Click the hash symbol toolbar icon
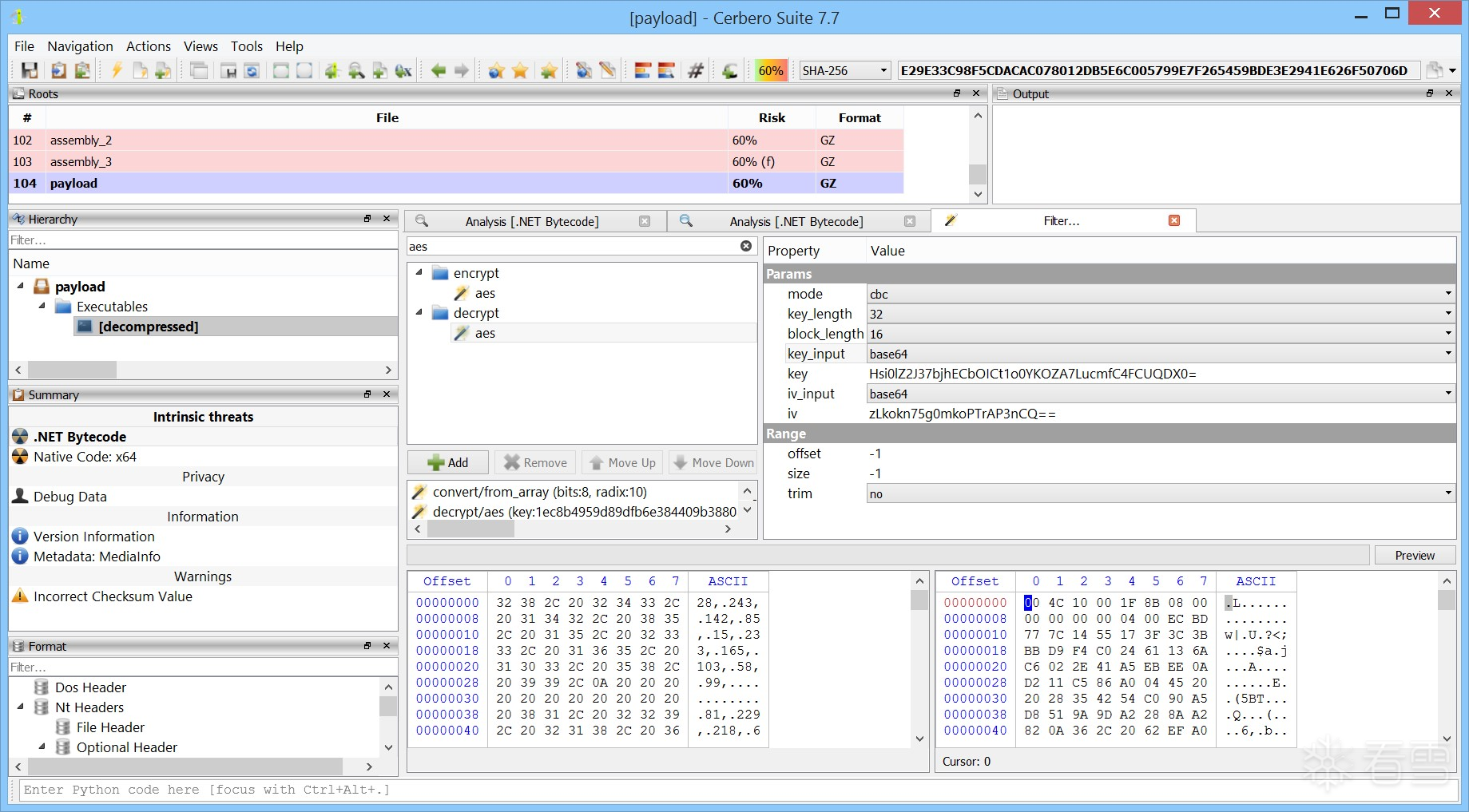 pyautogui.click(x=696, y=71)
